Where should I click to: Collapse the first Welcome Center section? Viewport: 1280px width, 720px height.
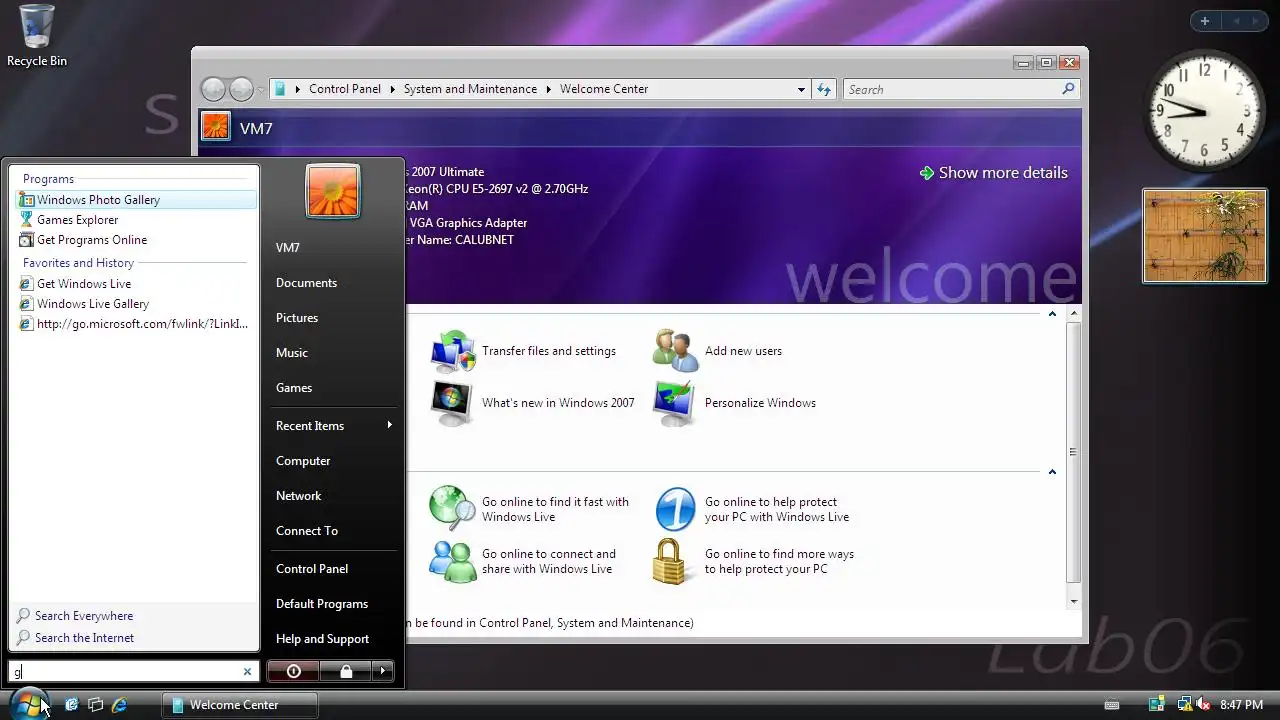[x=1052, y=314]
